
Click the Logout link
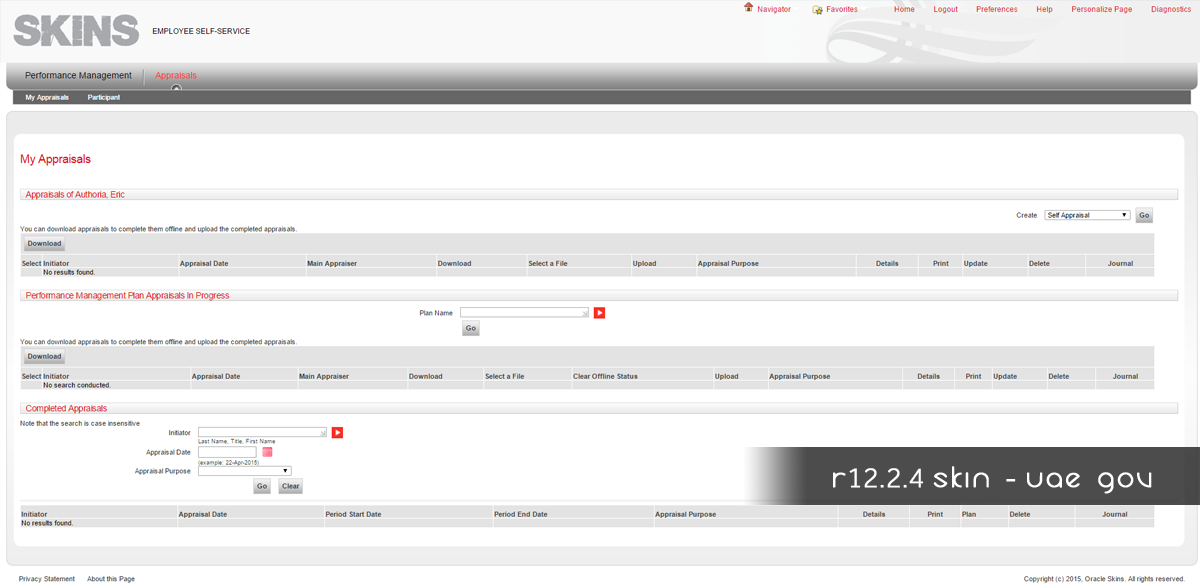click(x=945, y=9)
